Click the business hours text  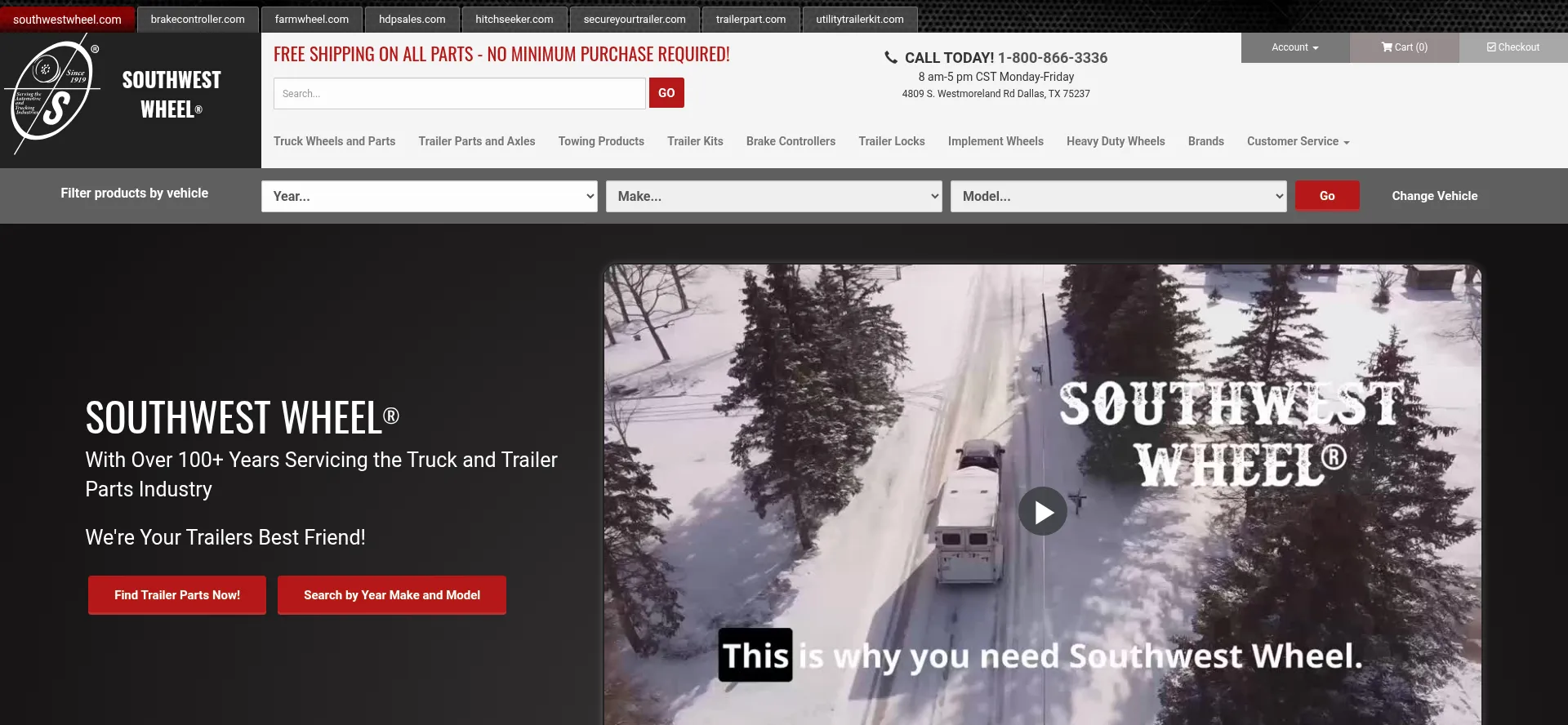tap(996, 77)
